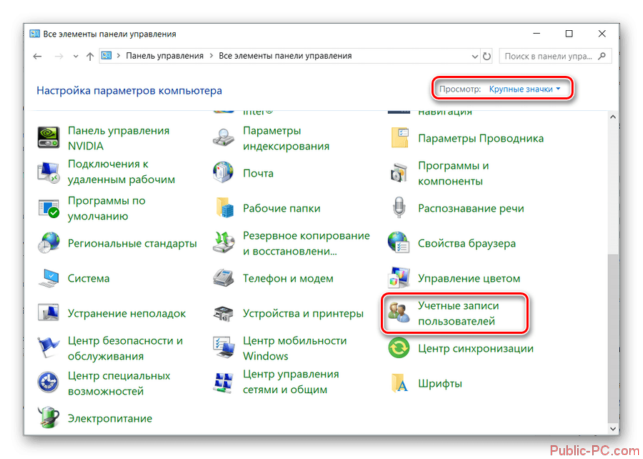Click the Windows mobility center icon

pyautogui.click(x=223, y=348)
